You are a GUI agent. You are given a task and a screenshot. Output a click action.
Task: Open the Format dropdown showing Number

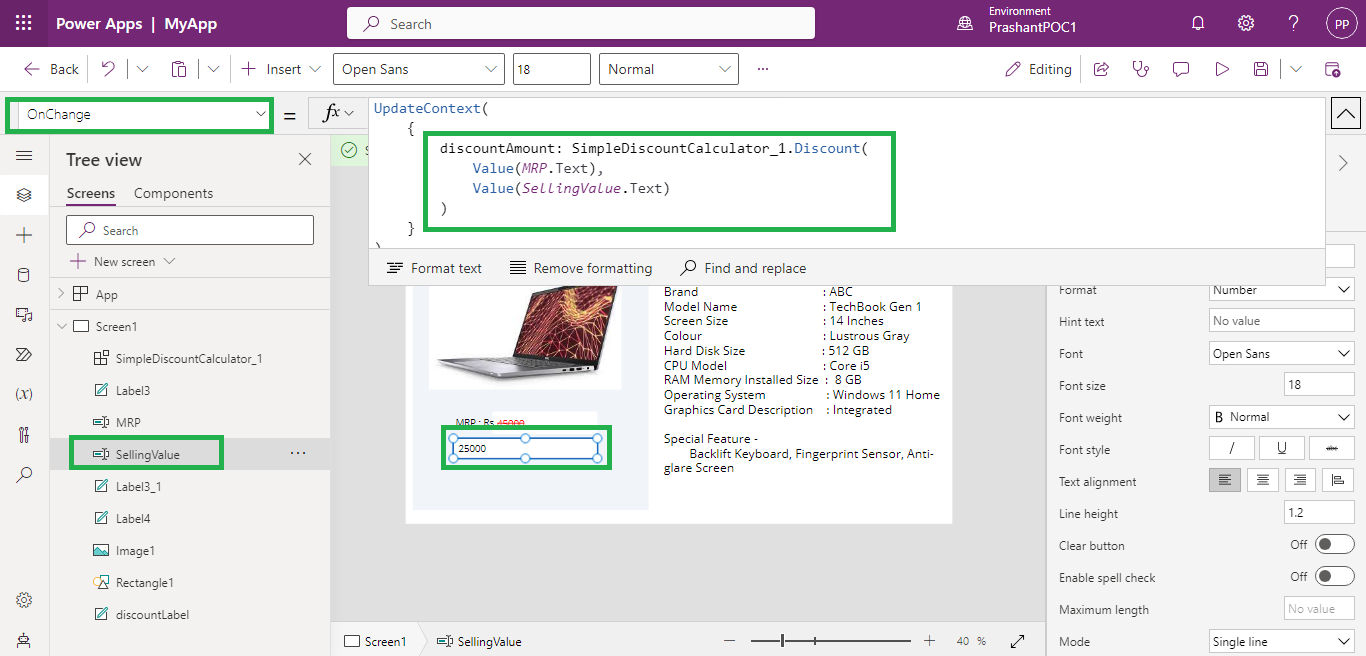[x=1281, y=290]
